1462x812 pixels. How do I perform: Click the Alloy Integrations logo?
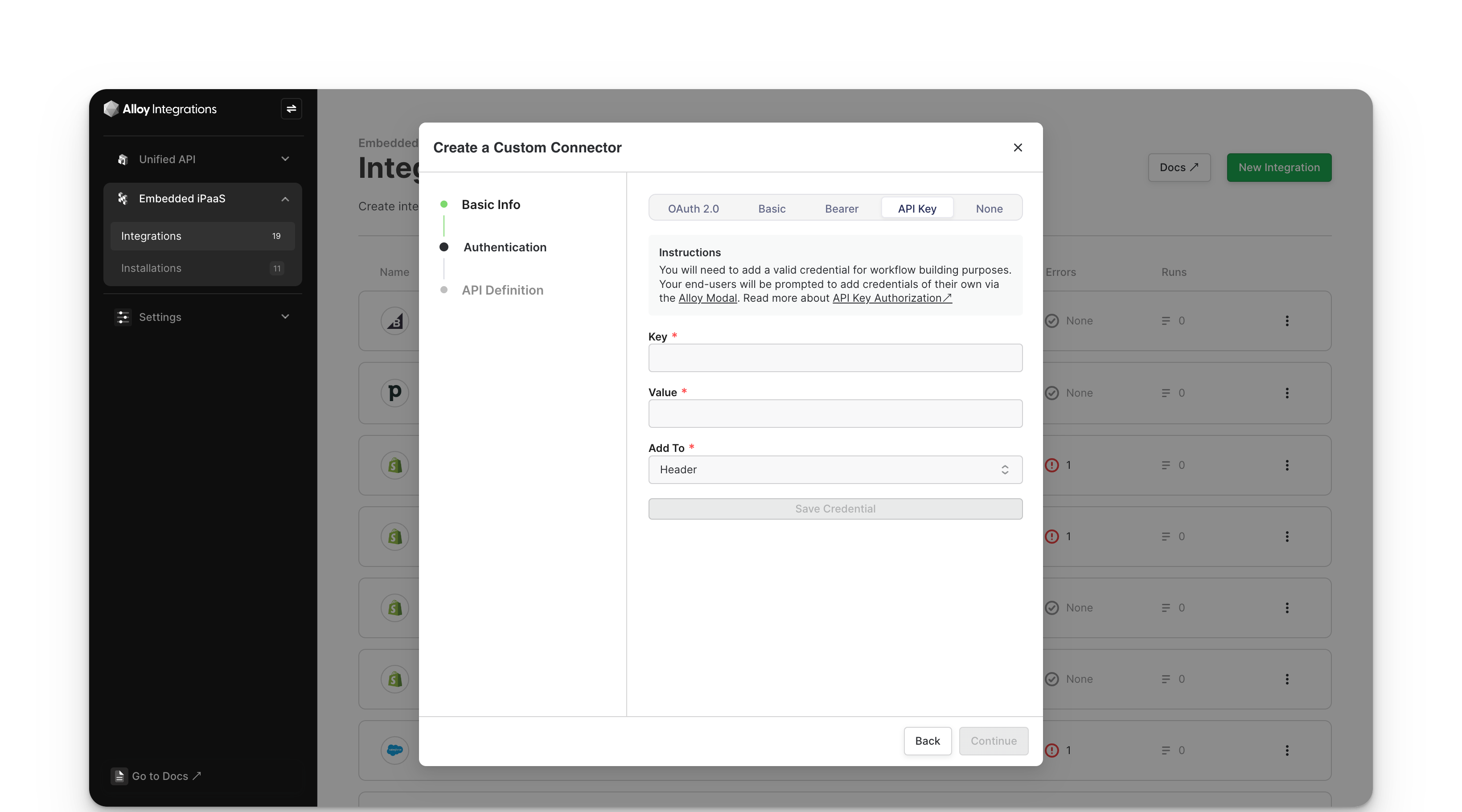[160, 109]
